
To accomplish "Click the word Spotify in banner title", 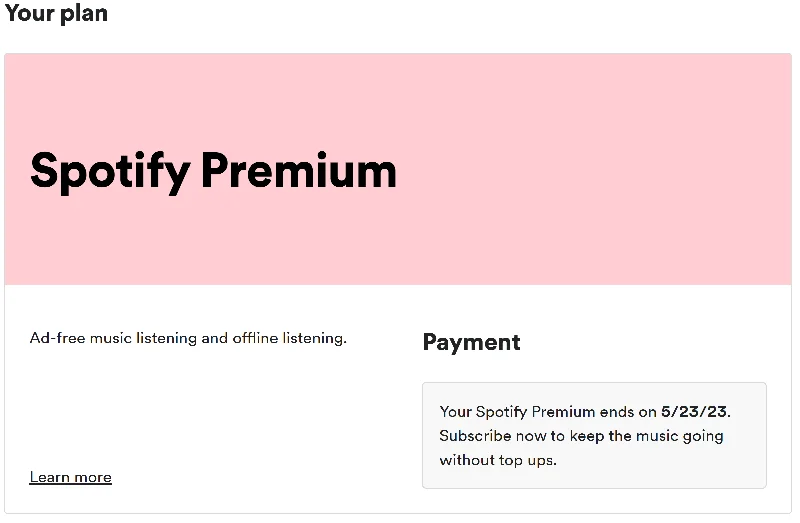I will pyautogui.click(x=110, y=172).
